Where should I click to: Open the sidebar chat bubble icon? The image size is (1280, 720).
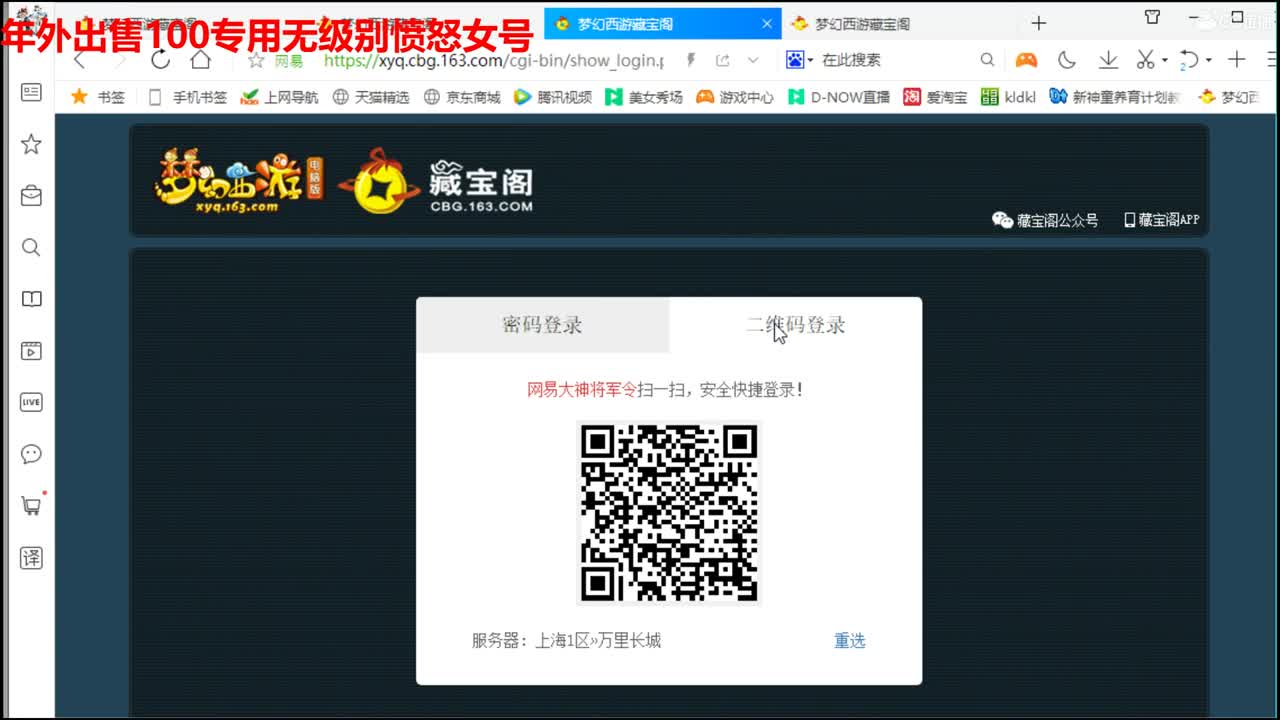click(x=31, y=454)
